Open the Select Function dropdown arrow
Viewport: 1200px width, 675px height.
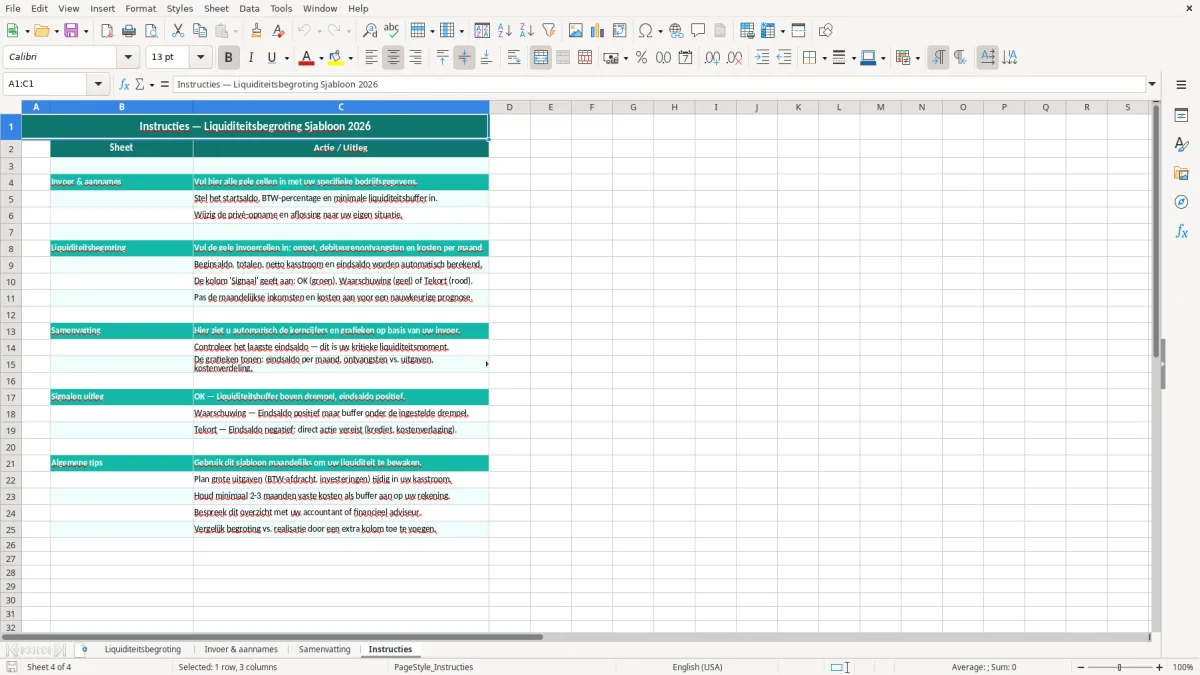pos(152,84)
